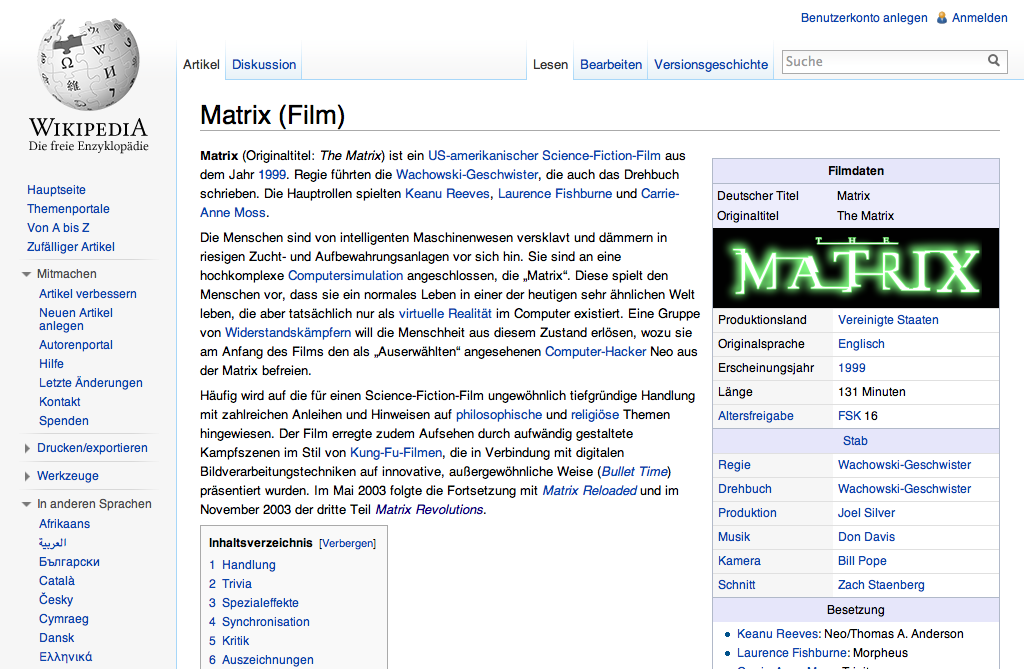This screenshot has height=669, width=1024.
Task: Open Joel Silver in the infobox
Action: (x=867, y=513)
